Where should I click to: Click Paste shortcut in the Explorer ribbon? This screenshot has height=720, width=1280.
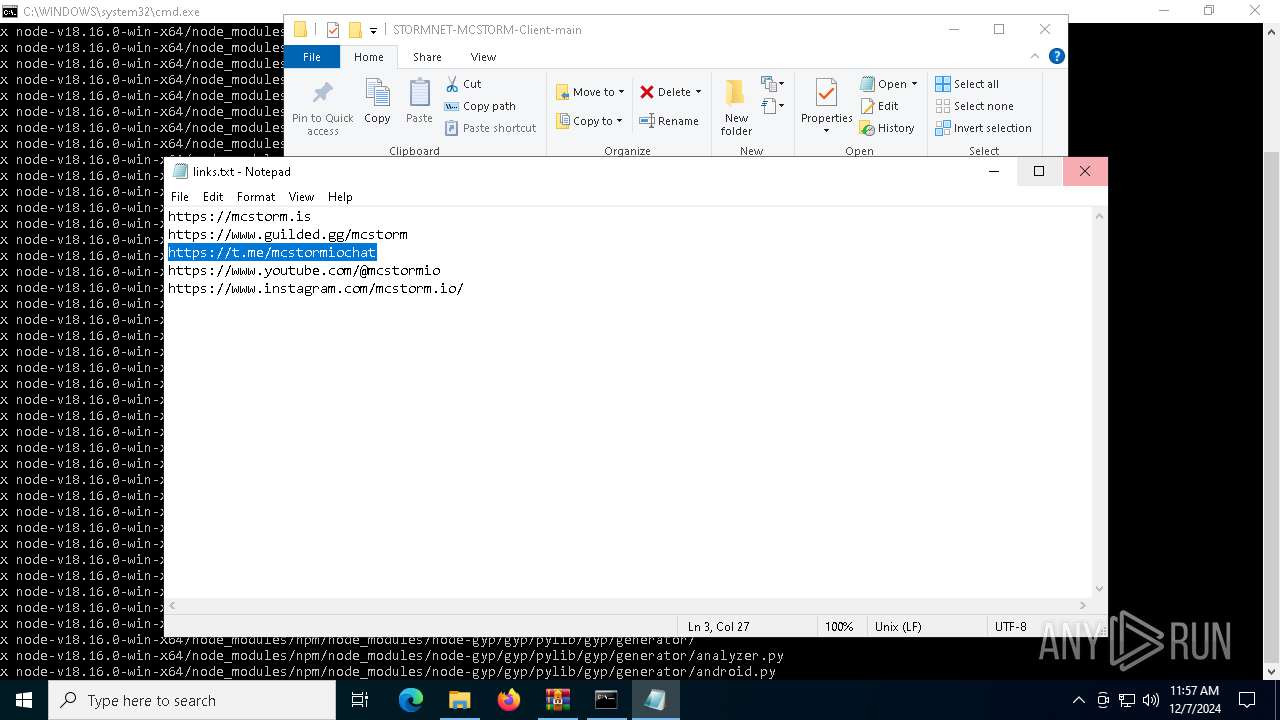[490, 128]
